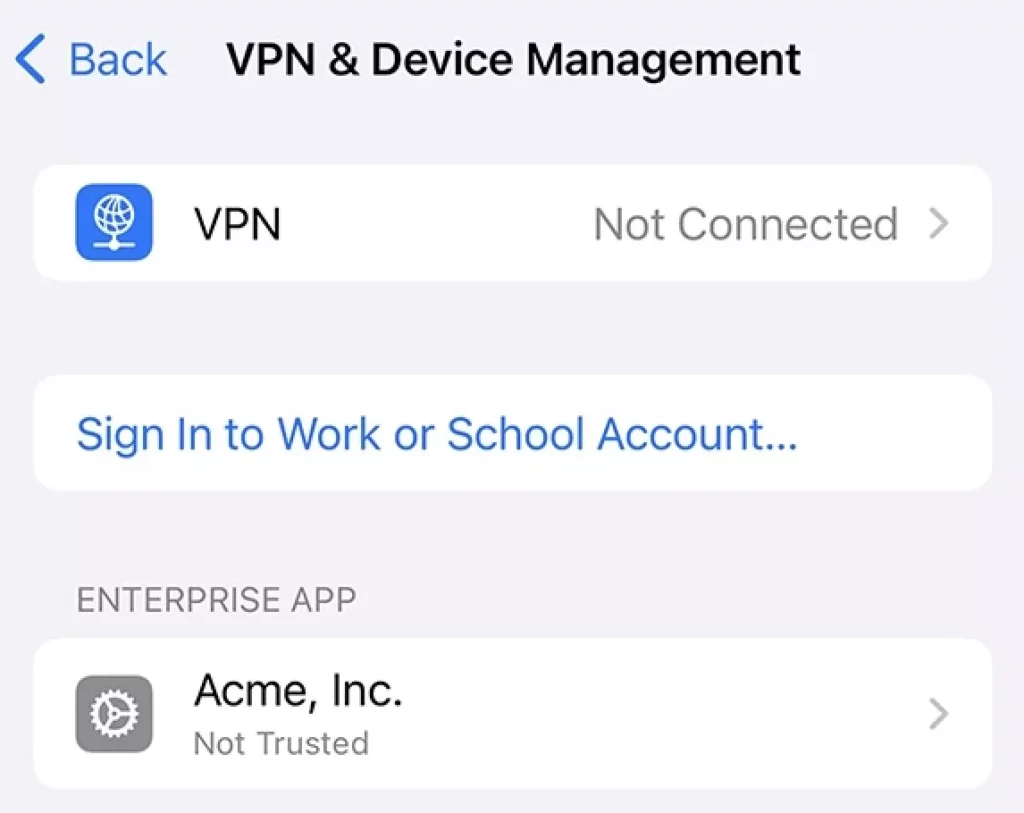The height and width of the screenshot is (813, 1024).
Task: Tap the blue back chevron arrow
Action: point(31,59)
